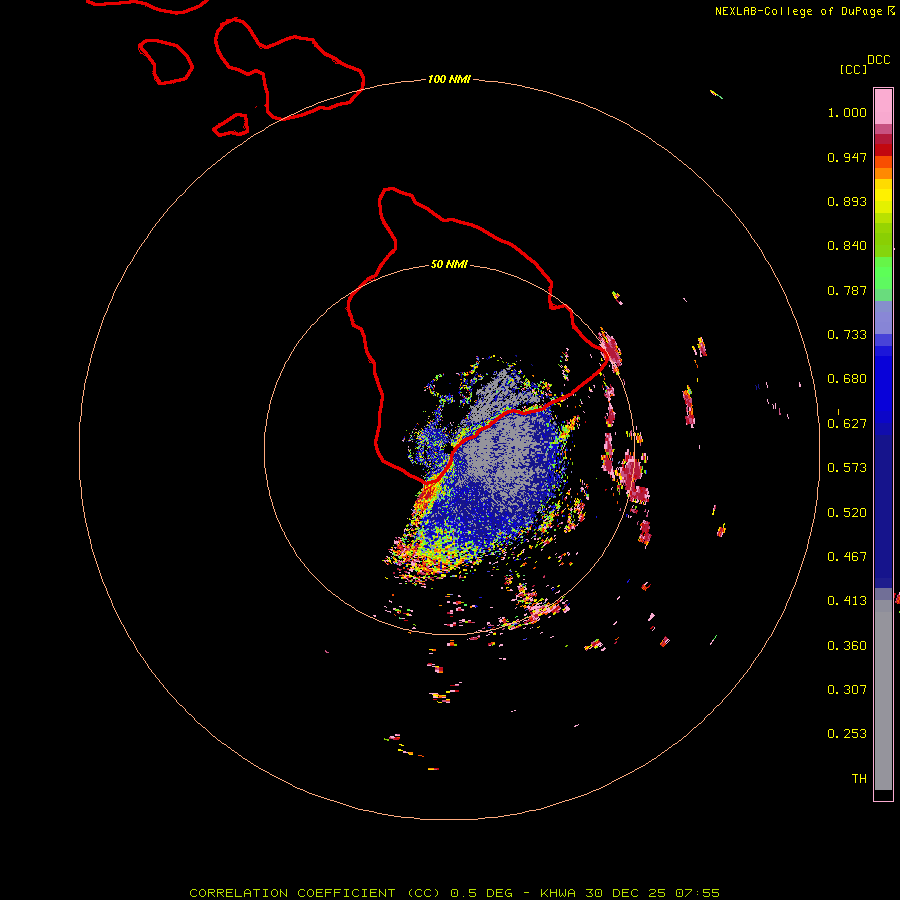Click the DCC label above the color bar
900x900 pixels.
[878, 60]
